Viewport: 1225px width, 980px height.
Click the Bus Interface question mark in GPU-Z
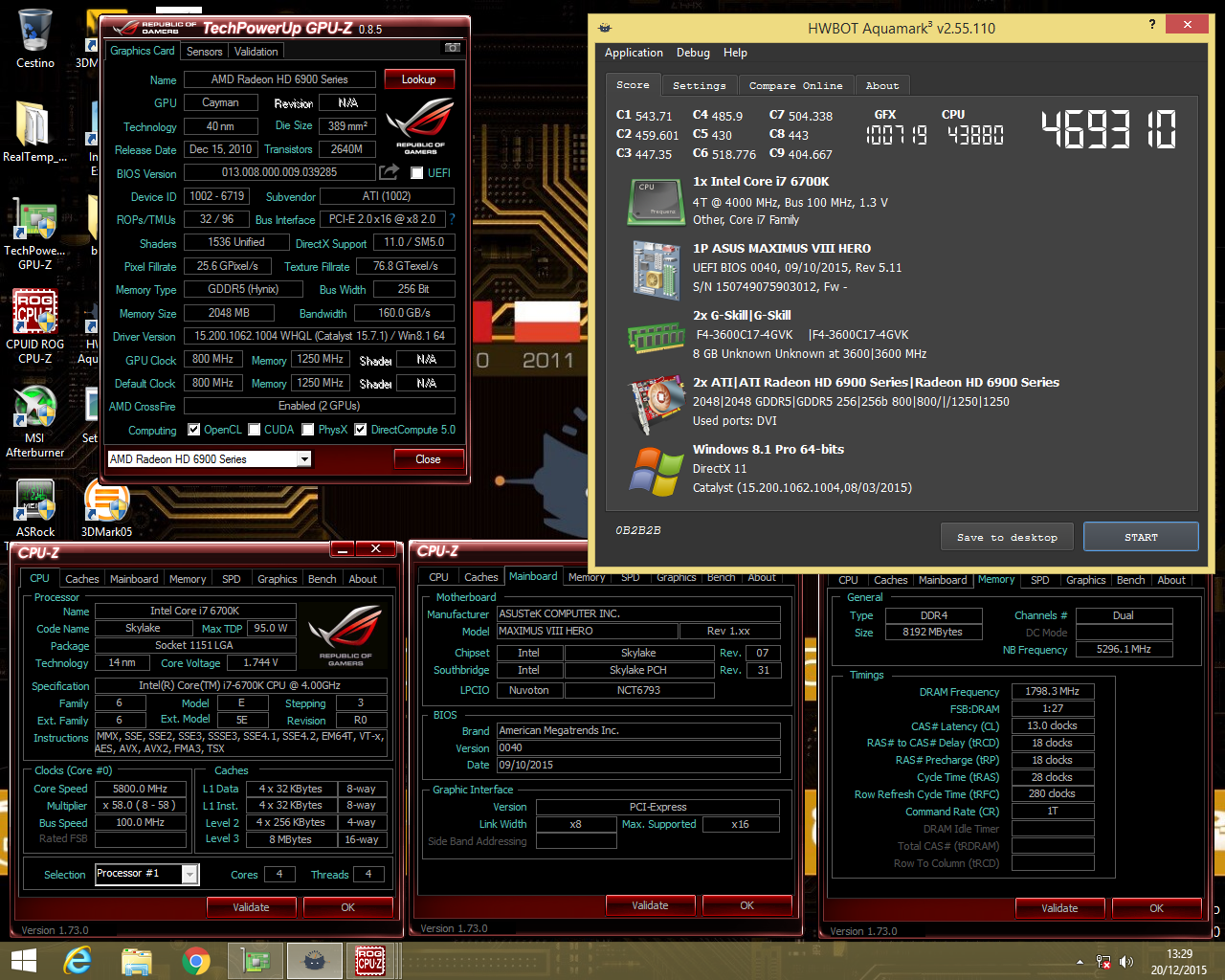[x=452, y=219]
